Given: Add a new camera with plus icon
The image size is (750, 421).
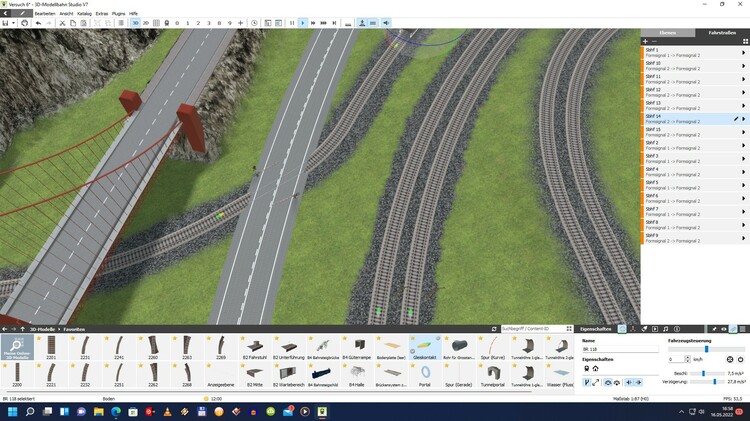Looking at the screenshot, I should tap(240, 23).
